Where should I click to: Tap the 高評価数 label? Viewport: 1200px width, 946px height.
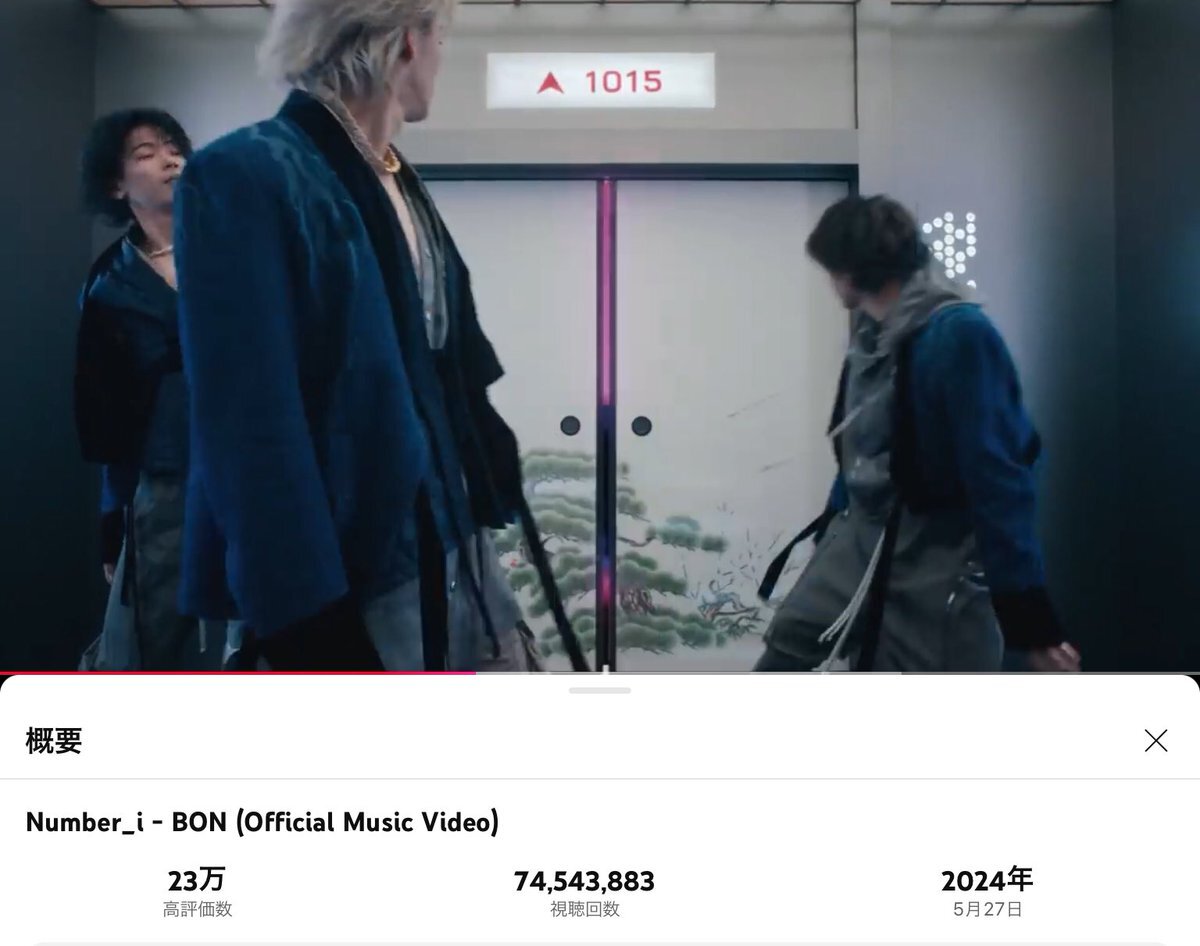tap(197, 909)
